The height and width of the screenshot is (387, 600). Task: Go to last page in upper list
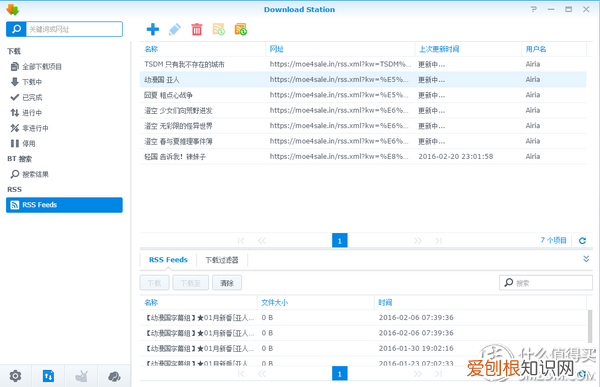coord(439,241)
